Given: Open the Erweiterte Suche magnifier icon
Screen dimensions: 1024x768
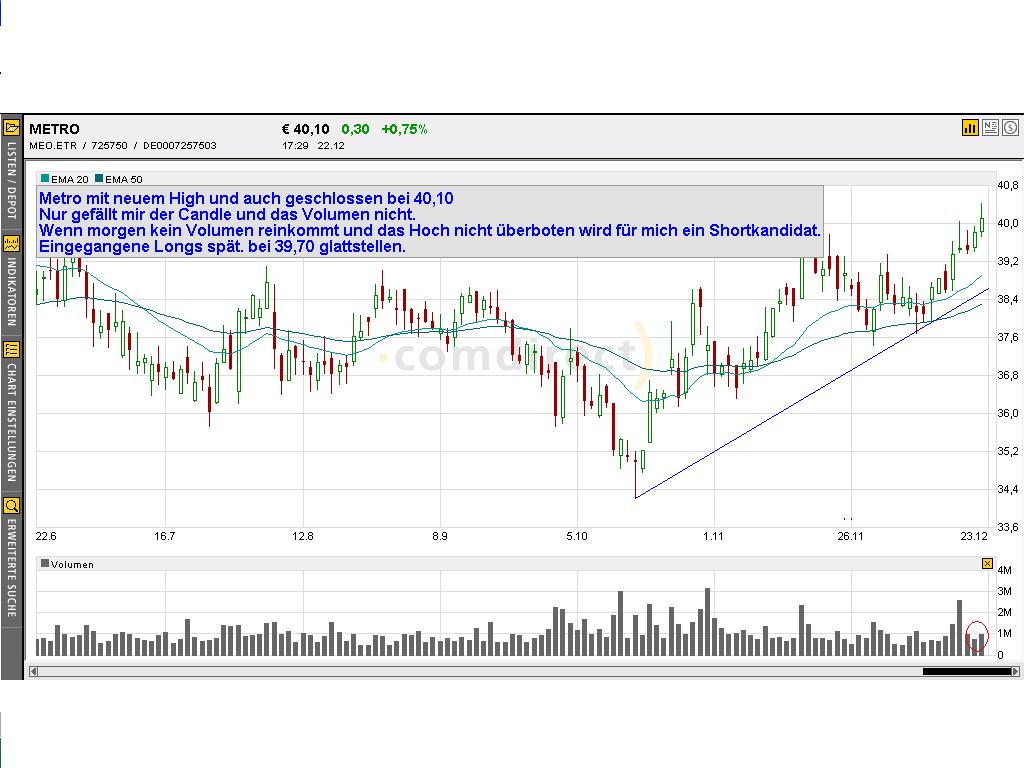Looking at the screenshot, I should 11,505.
